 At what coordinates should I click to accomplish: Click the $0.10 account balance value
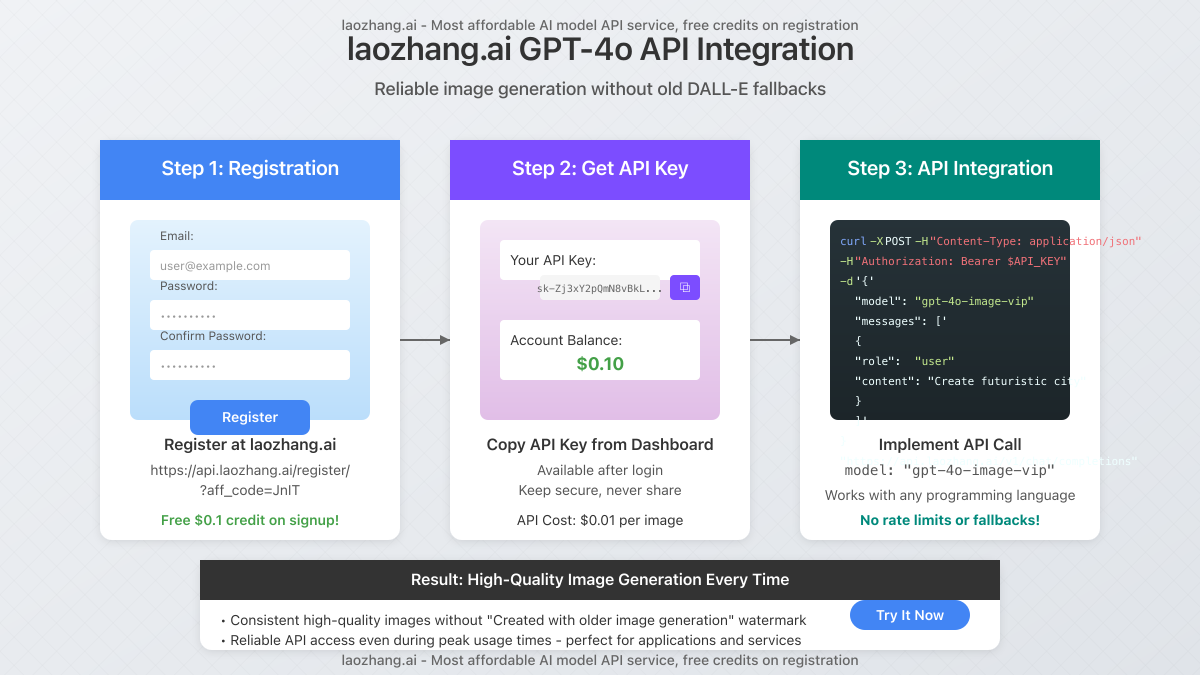tap(600, 364)
